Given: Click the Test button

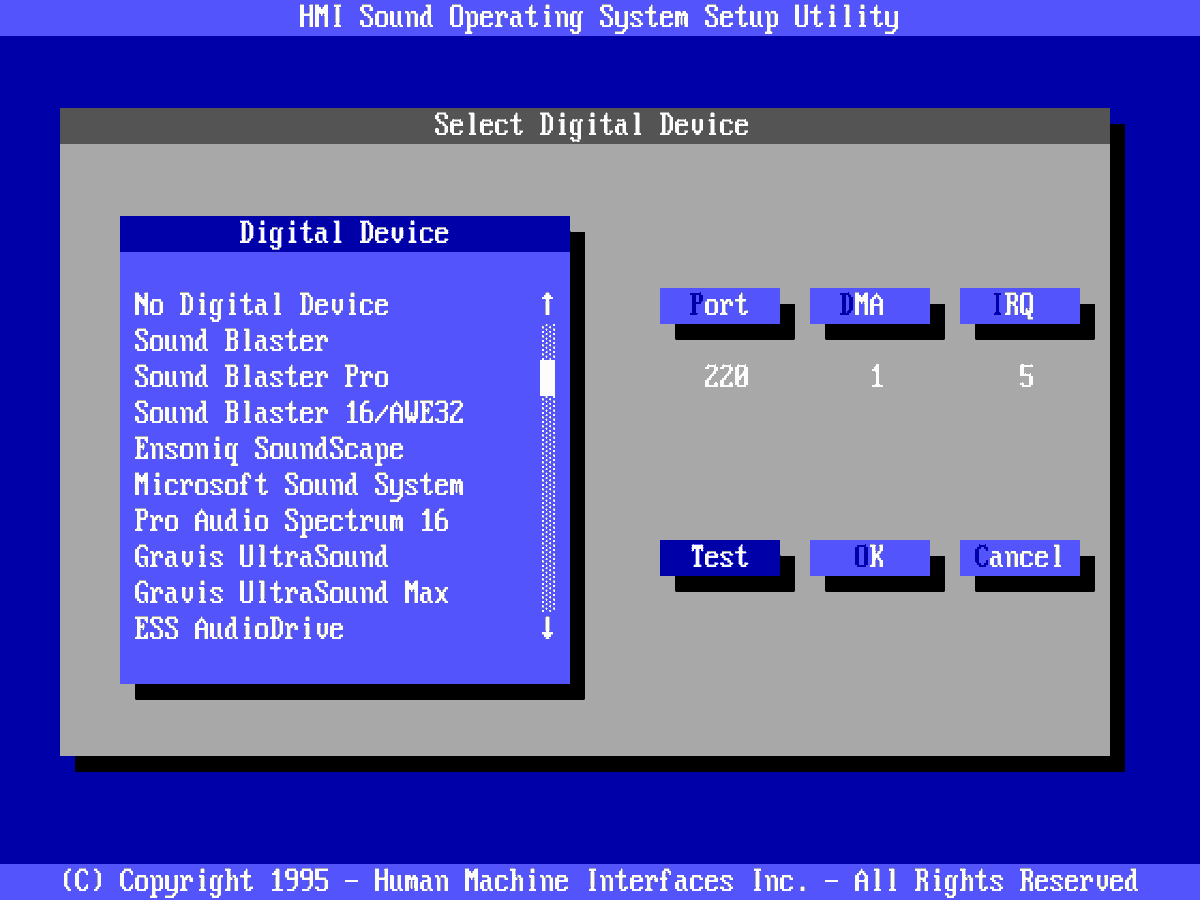Looking at the screenshot, I should point(720,557).
